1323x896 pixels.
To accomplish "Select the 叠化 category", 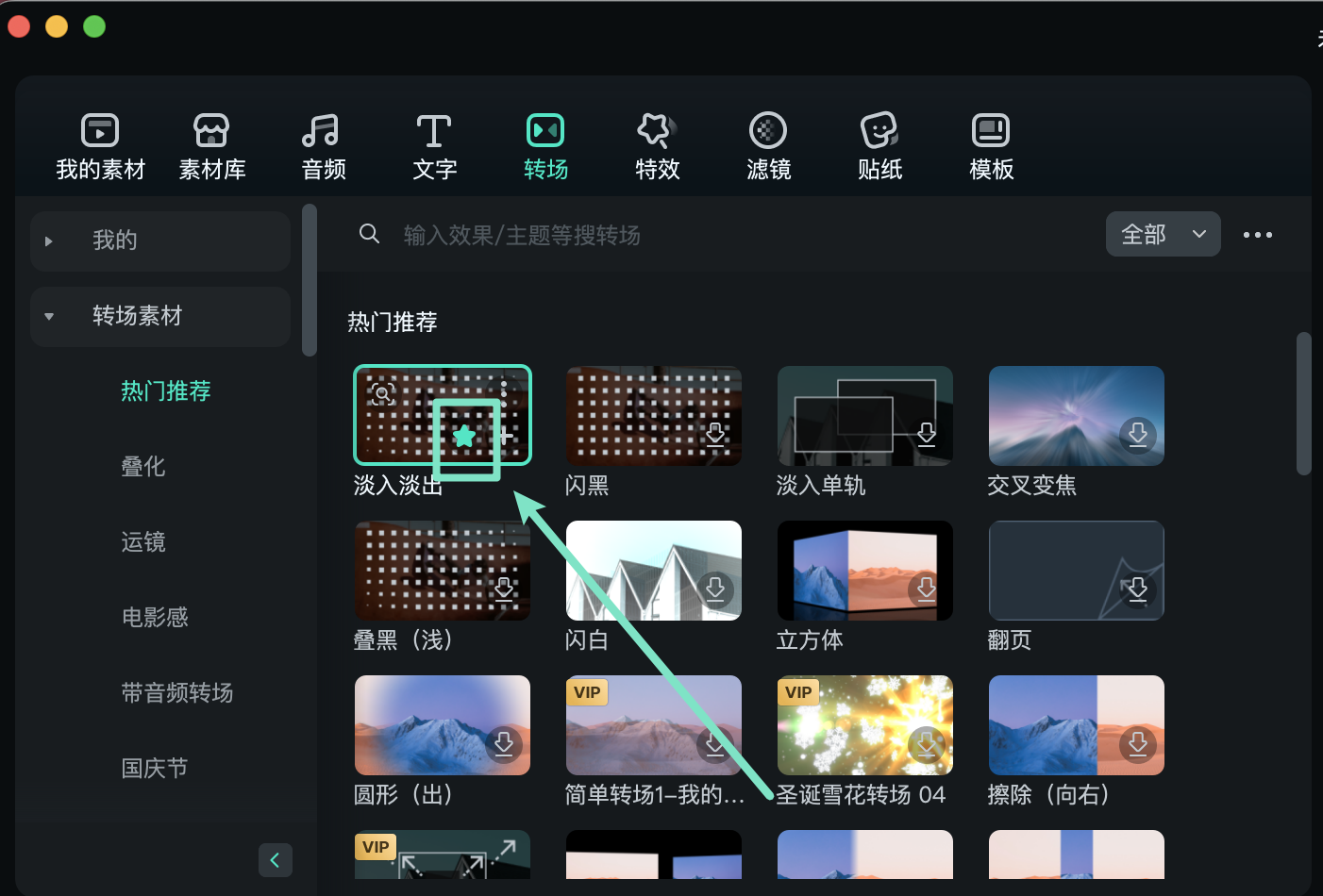I will coord(143,467).
